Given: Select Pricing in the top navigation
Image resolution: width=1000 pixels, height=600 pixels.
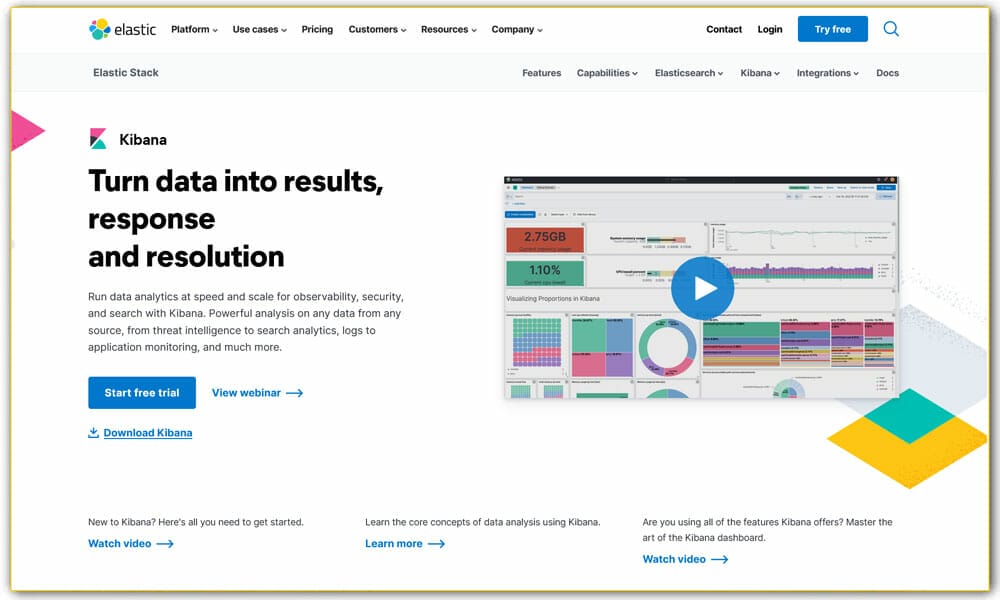Looking at the screenshot, I should point(317,29).
